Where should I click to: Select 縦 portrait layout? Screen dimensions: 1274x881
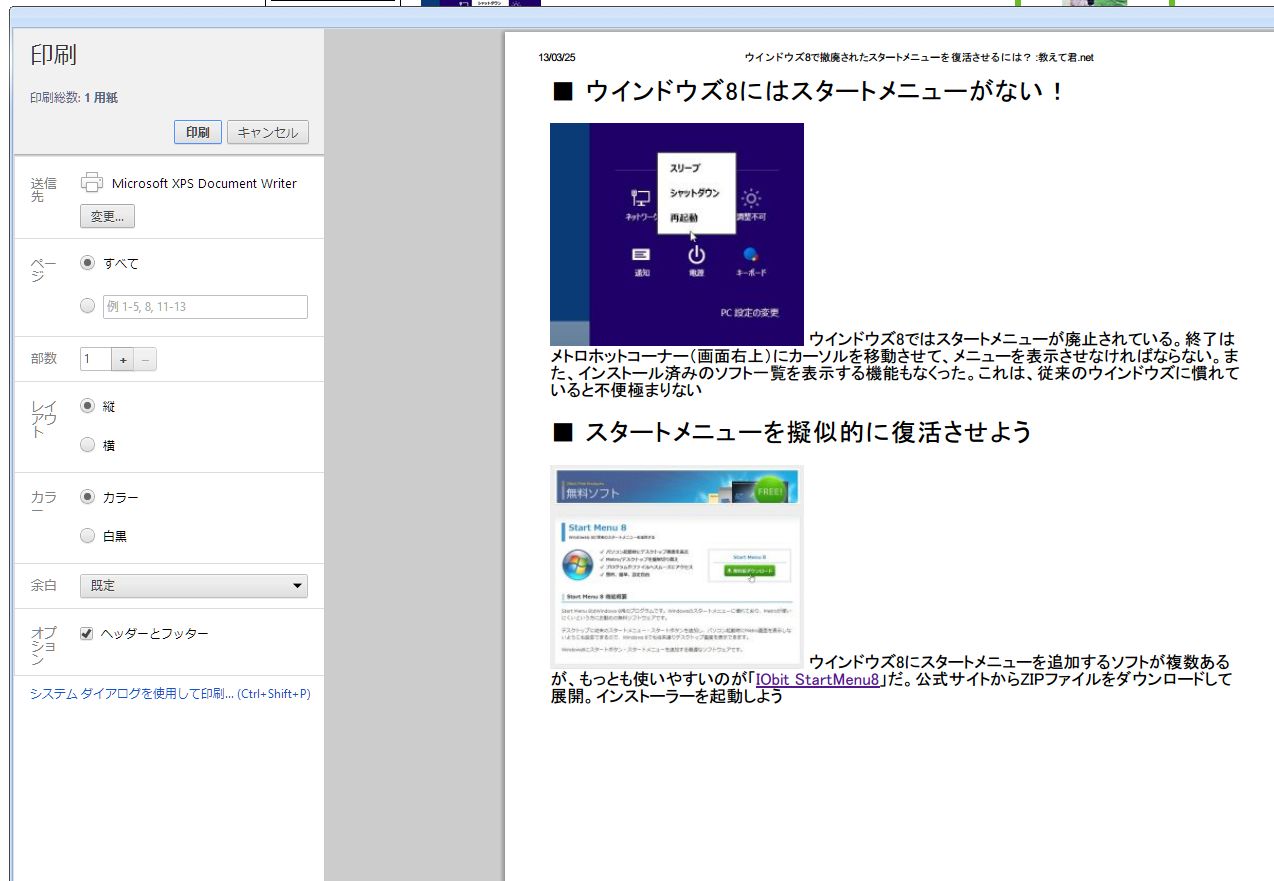(x=87, y=406)
